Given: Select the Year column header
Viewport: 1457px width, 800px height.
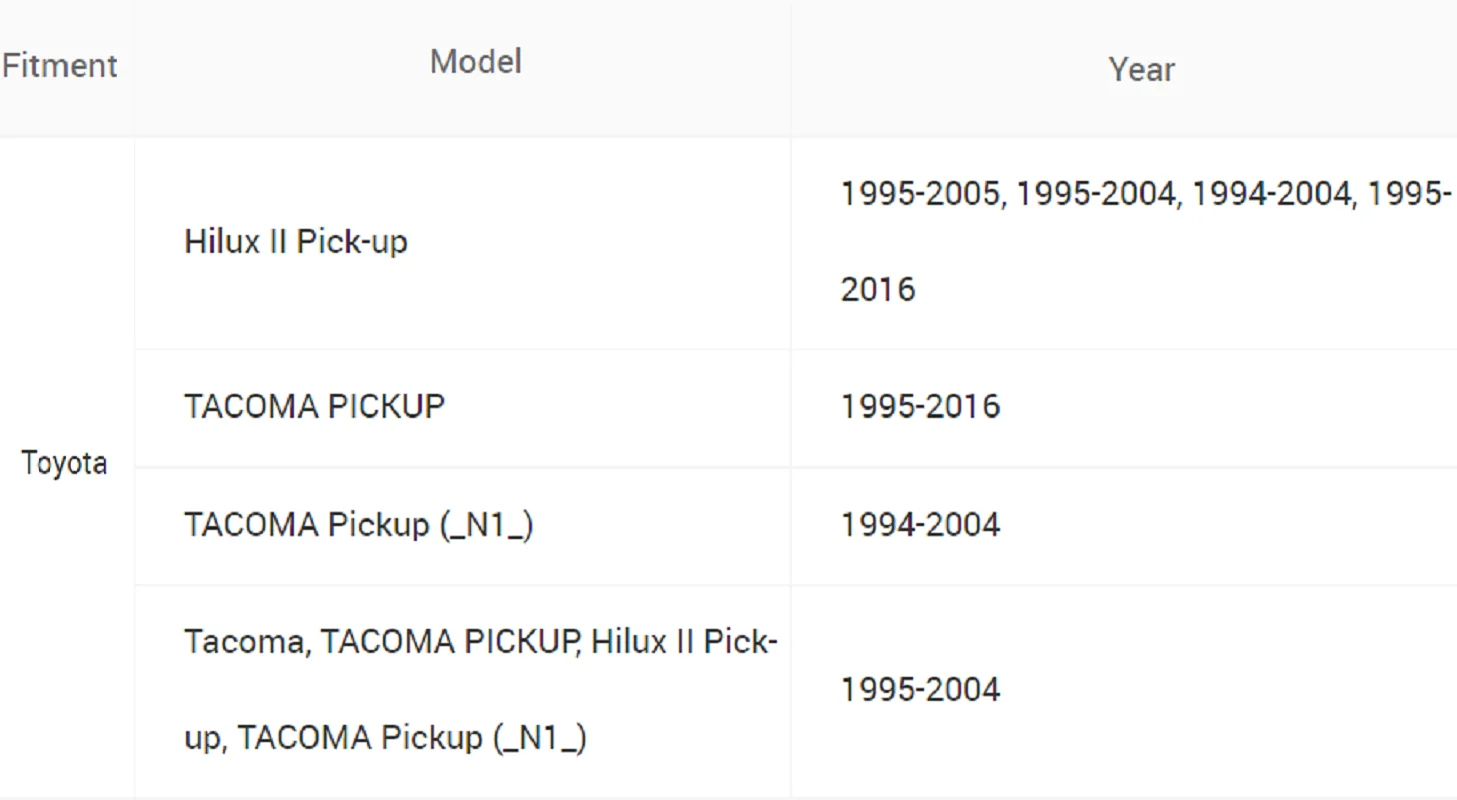Looking at the screenshot, I should click(x=1141, y=70).
